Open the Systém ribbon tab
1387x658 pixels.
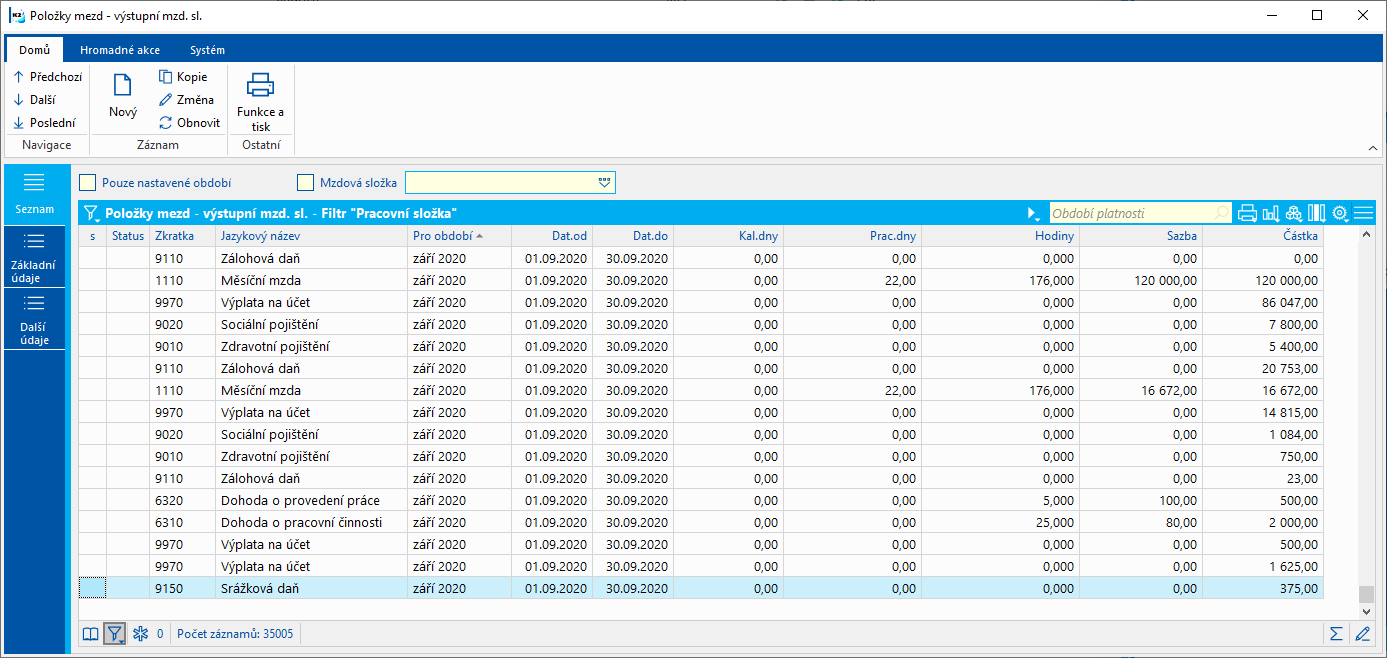tap(207, 50)
